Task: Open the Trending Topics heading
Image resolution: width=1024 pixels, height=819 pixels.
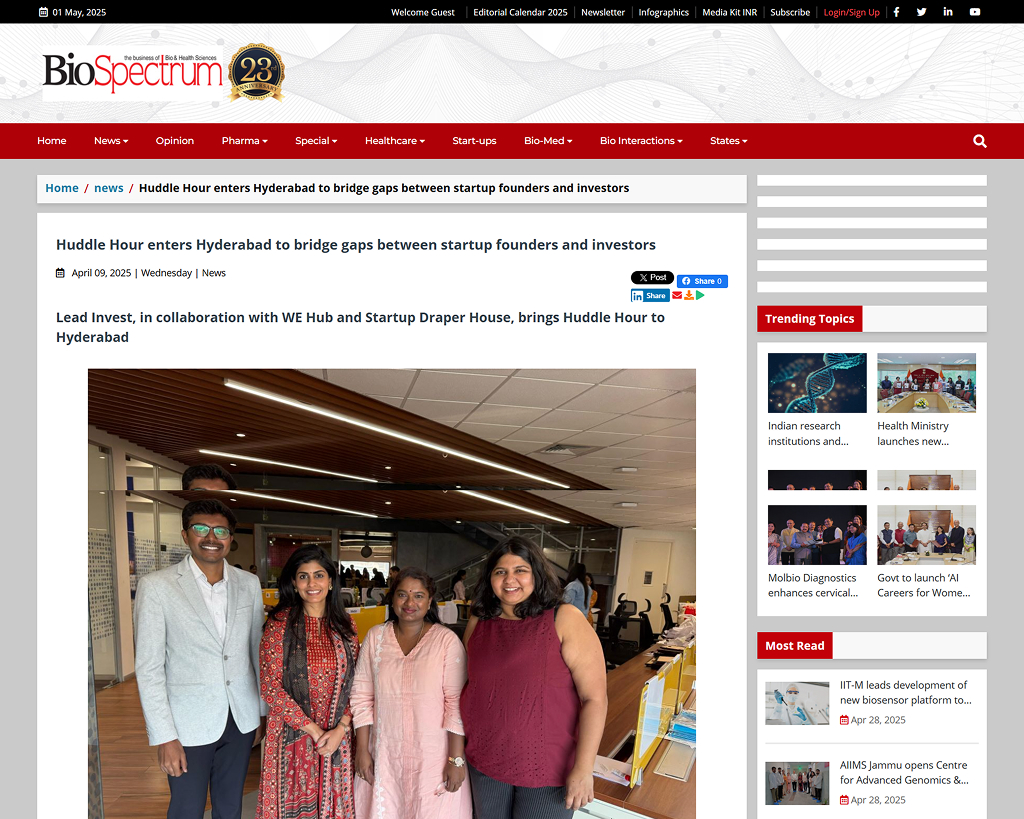Action: coord(810,319)
